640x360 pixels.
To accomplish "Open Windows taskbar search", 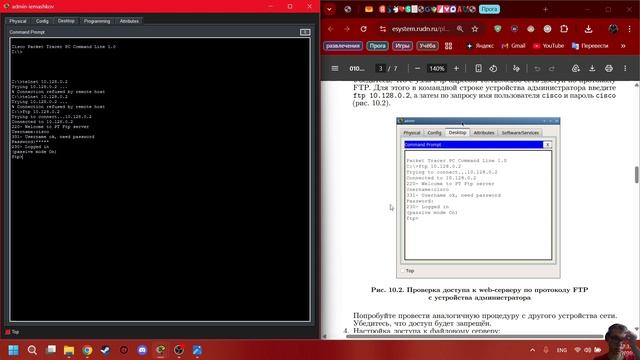I will 32,350.
